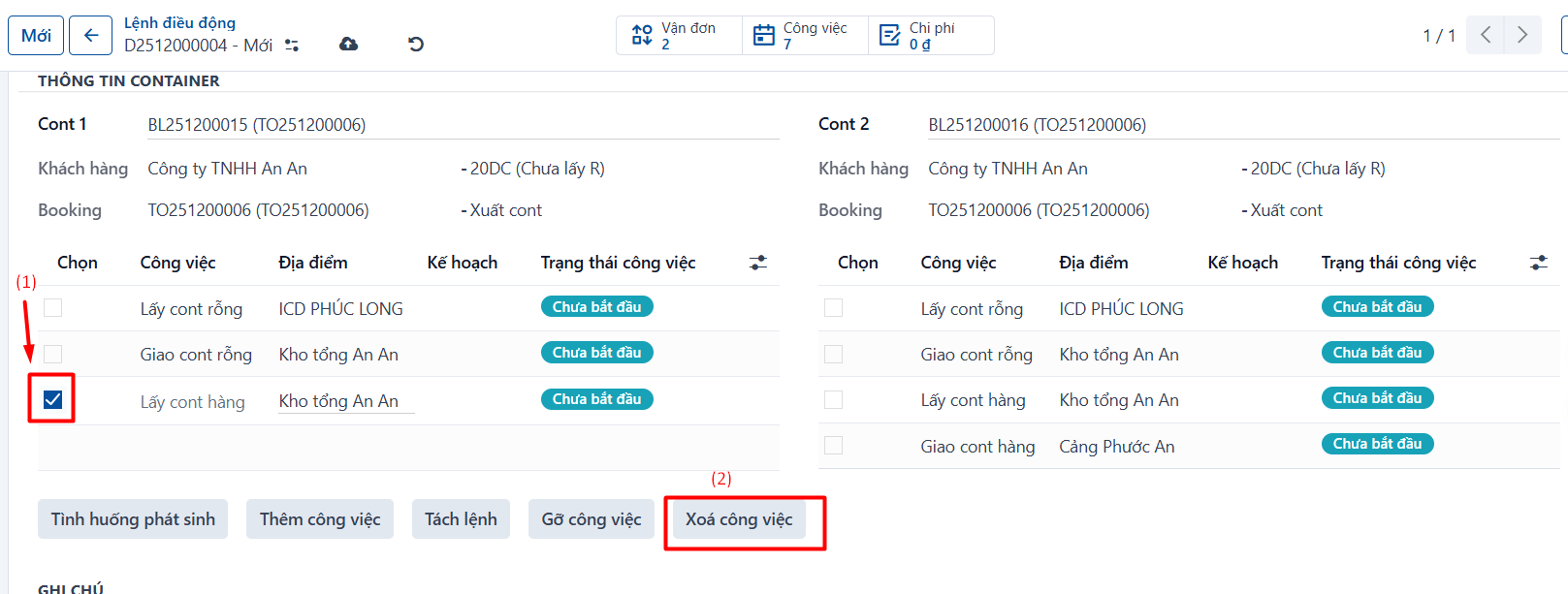Open Cont 1 column settings adjuster icon
The height and width of the screenshot is (594, 1568).
pos(758,263)
